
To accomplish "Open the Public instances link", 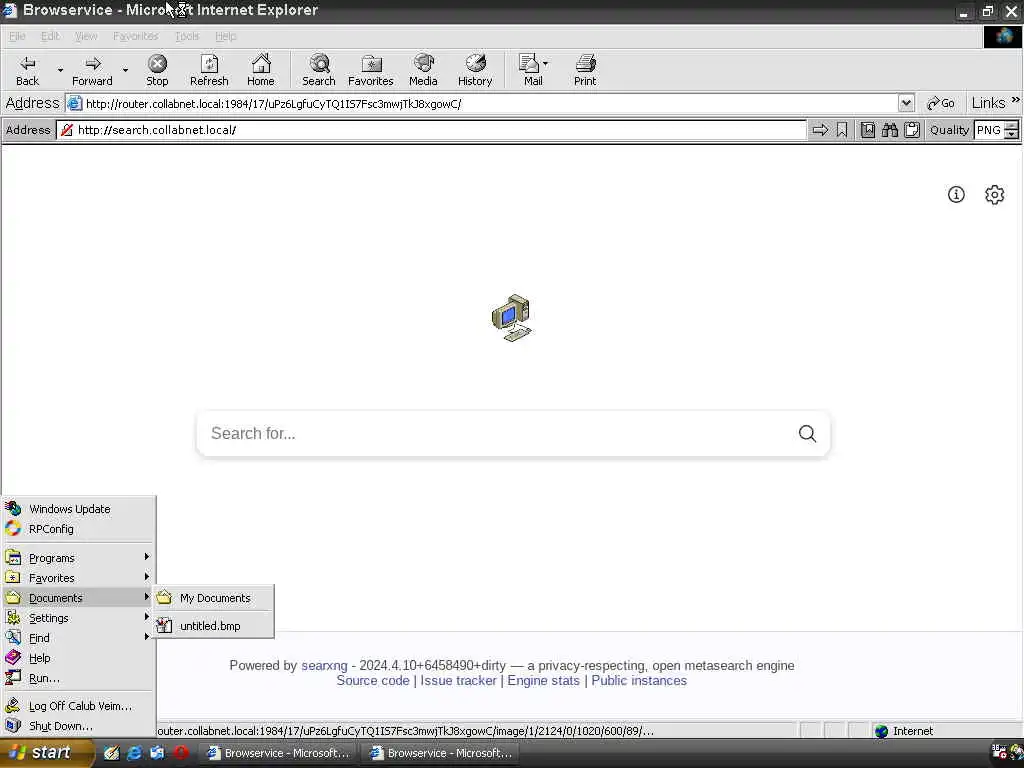I will point(639,680).
